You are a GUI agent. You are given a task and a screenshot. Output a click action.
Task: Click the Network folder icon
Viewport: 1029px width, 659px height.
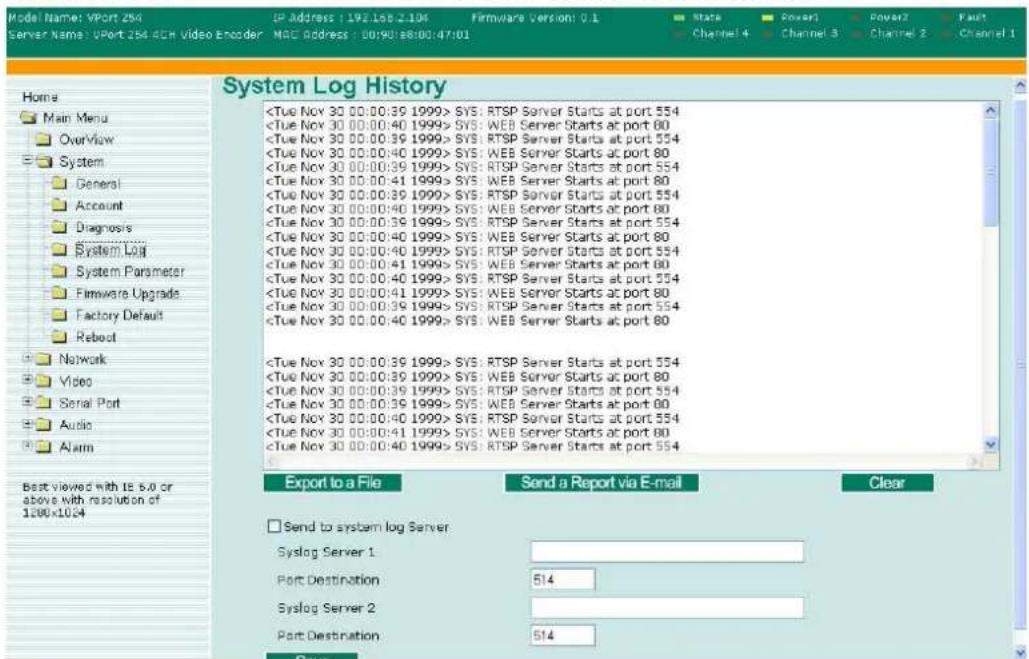(x=44, y=359)
